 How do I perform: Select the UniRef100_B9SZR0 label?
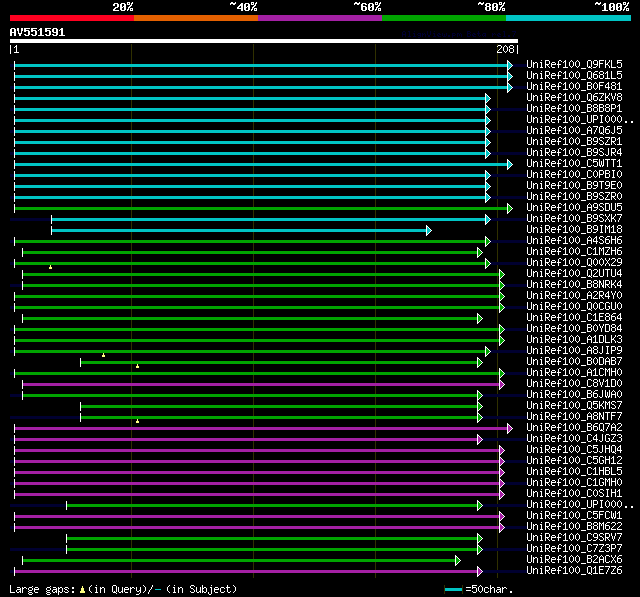click(x=574, y=196)
